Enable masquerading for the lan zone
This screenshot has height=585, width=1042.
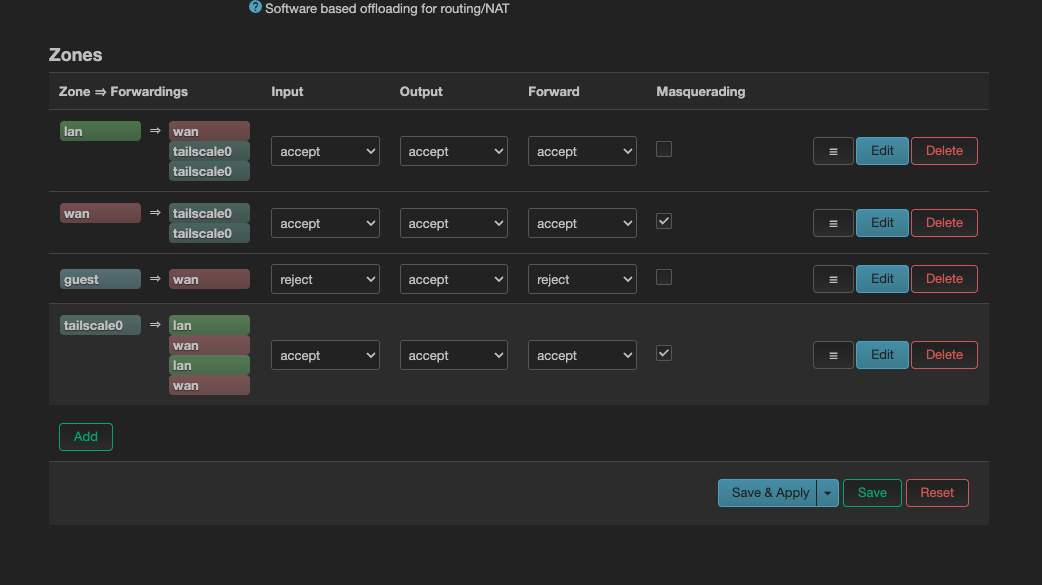coord(664,150)
